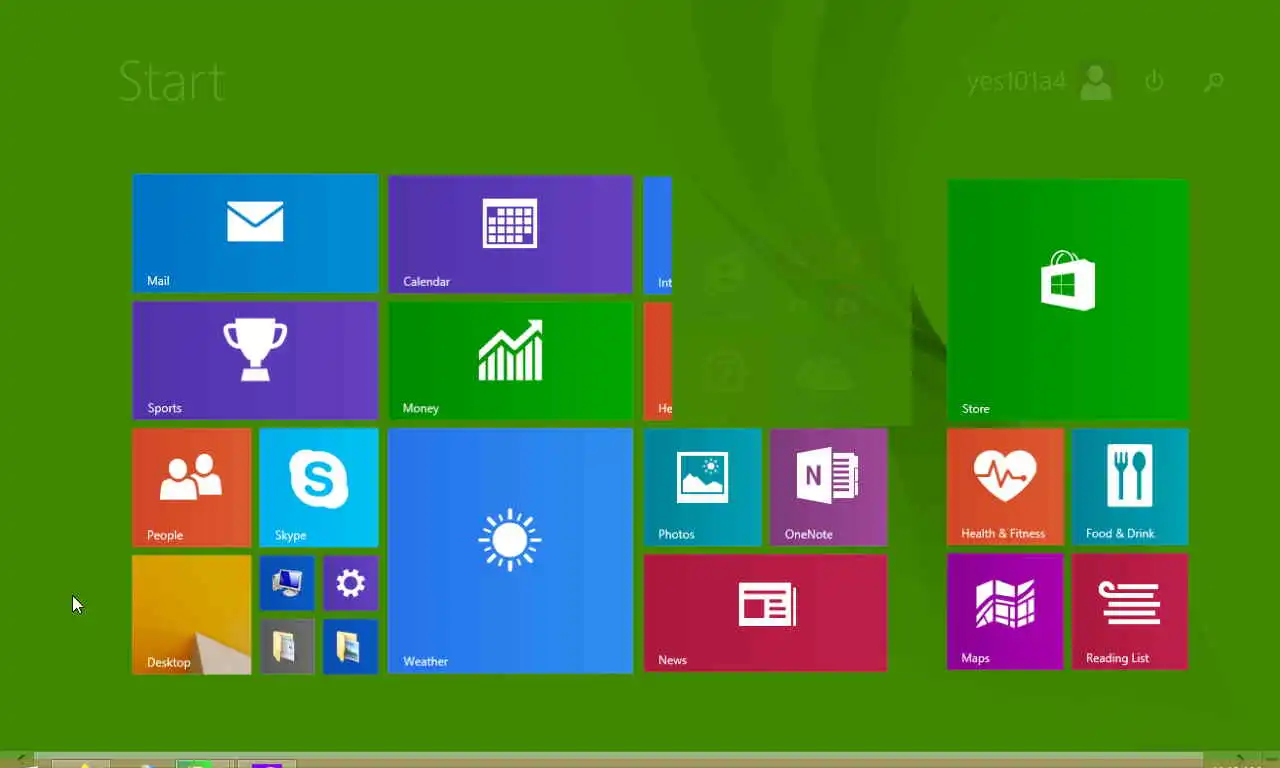Open the Store tile
The width and height of the screenshot is (1280, 768).
1068,299
